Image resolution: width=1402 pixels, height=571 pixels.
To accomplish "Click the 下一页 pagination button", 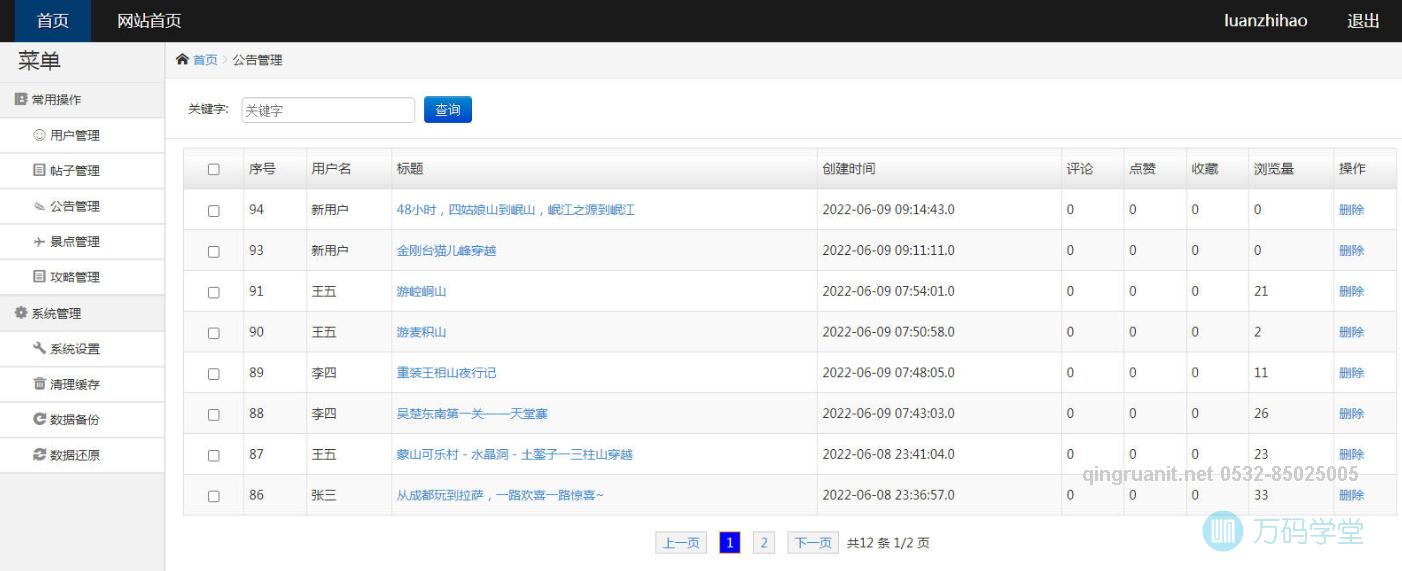I will coord(813,543).
